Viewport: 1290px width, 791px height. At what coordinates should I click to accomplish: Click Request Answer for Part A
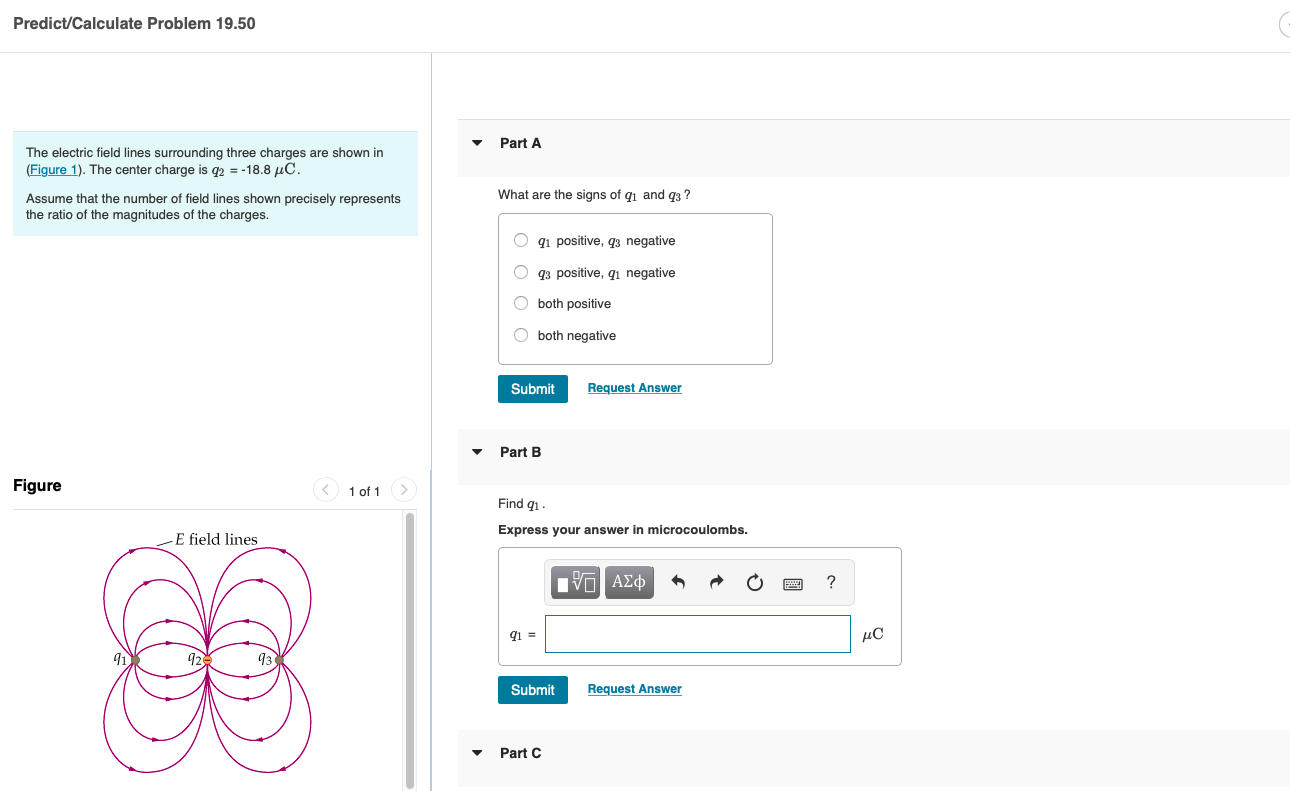coord(635,388)
